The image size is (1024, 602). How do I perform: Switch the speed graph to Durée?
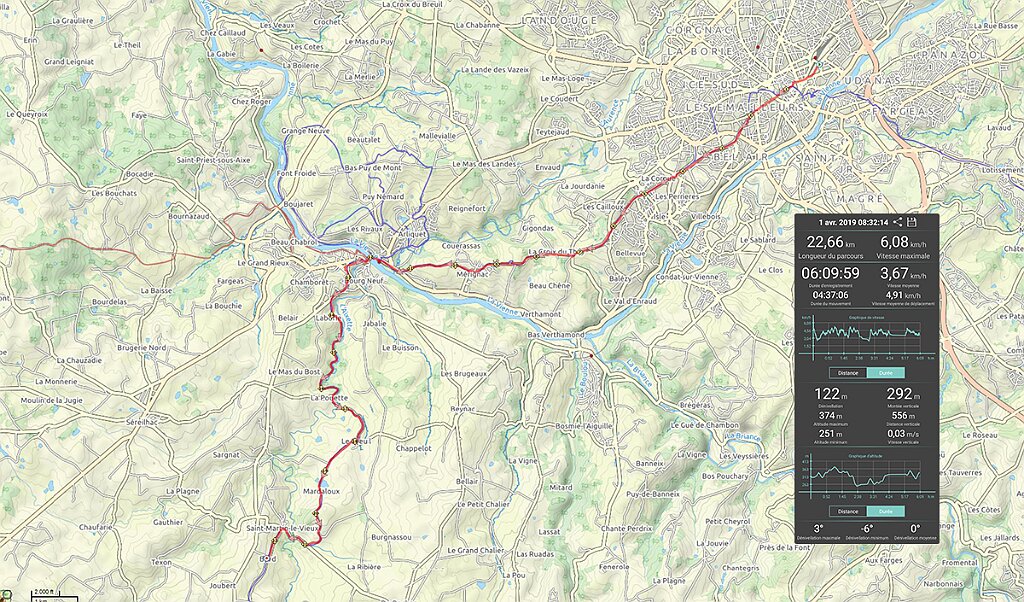pos(886,373)
